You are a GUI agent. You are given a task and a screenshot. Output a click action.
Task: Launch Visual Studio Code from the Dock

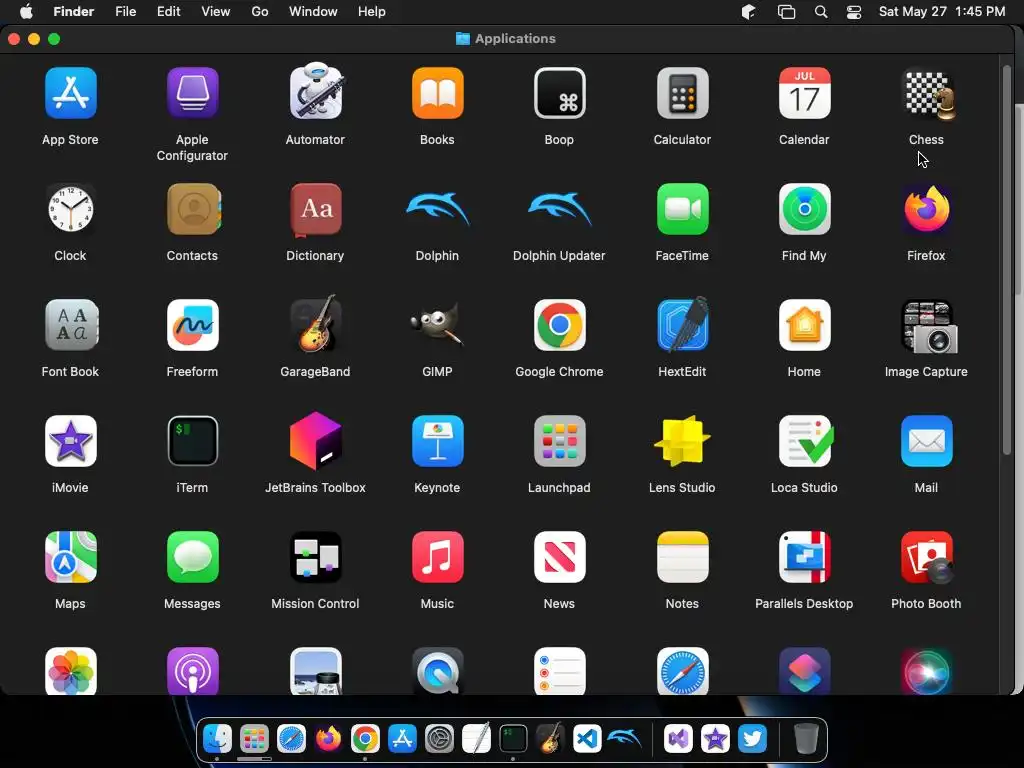coord(587,739)
